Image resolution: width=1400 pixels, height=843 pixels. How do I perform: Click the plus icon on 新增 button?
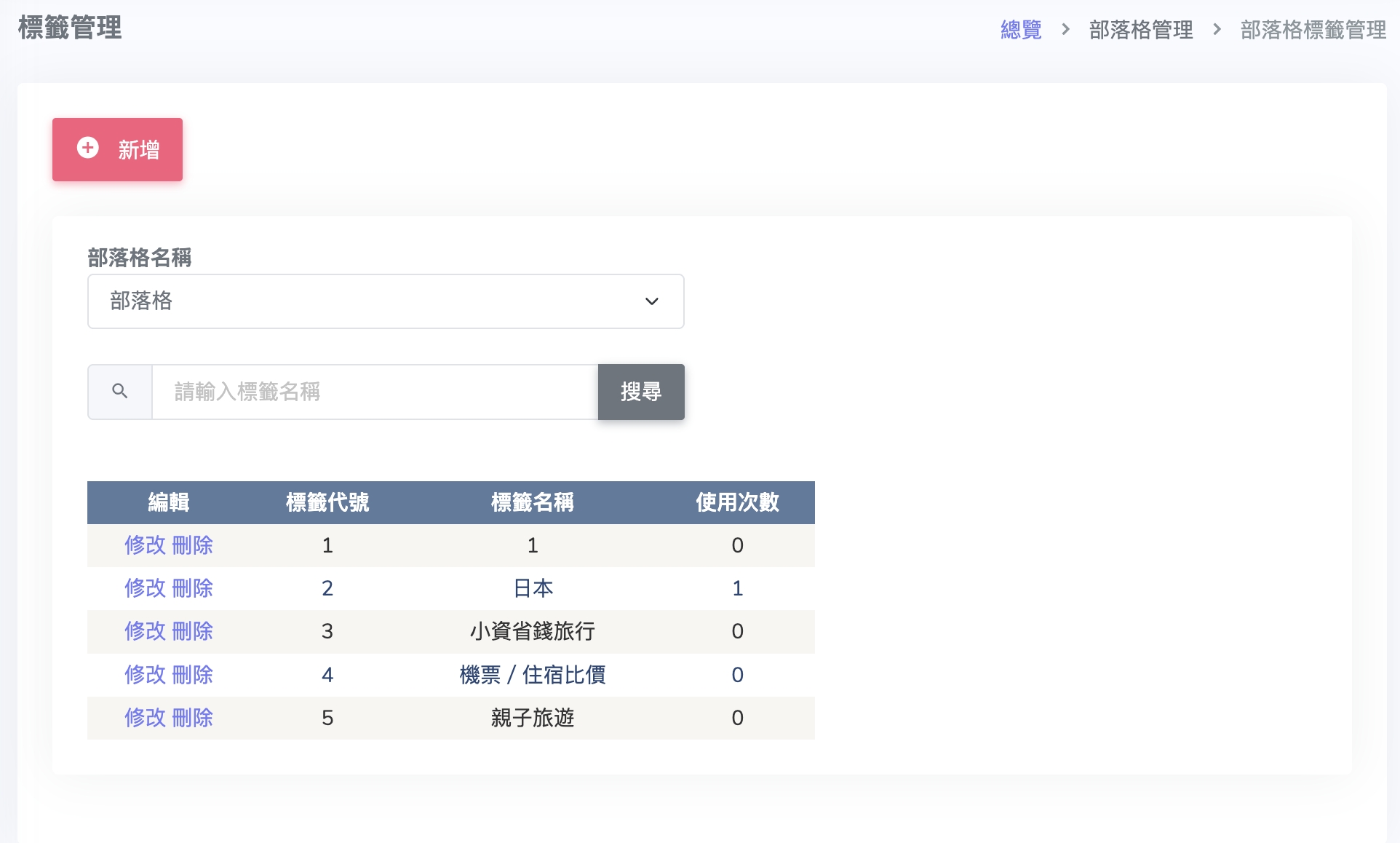[88, 148]
